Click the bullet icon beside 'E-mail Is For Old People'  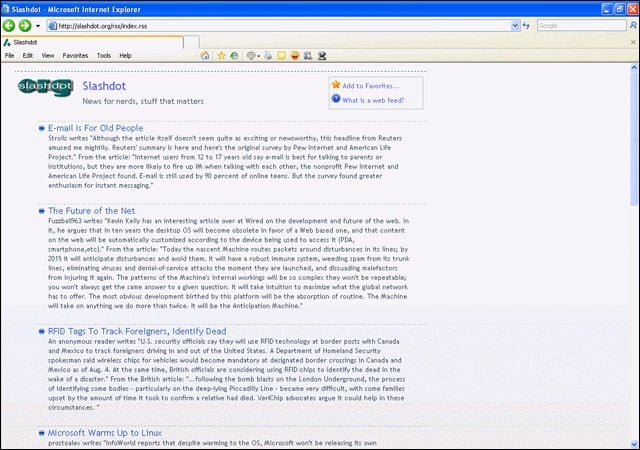coord(41,129)
